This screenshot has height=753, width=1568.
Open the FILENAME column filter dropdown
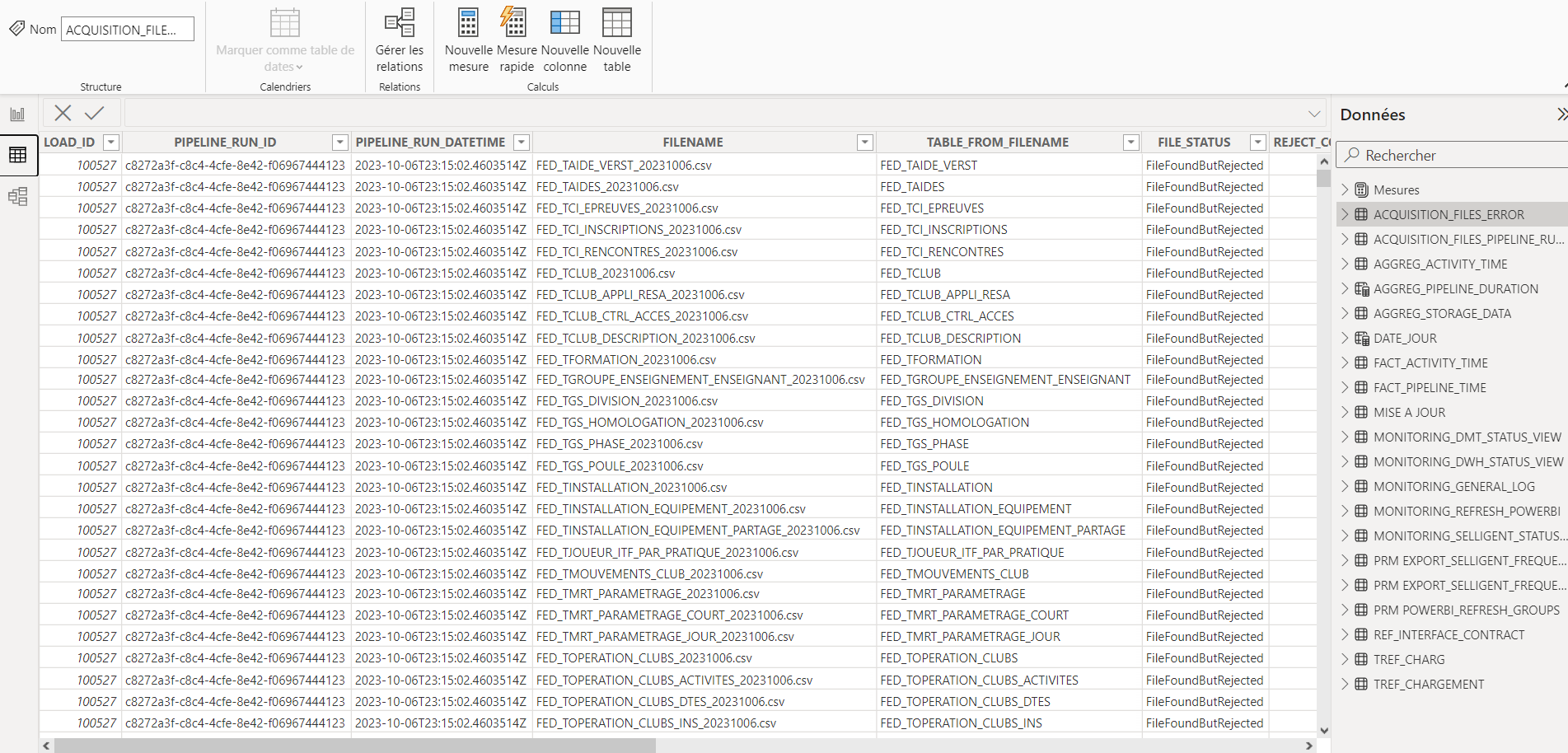tap(864, 143)
